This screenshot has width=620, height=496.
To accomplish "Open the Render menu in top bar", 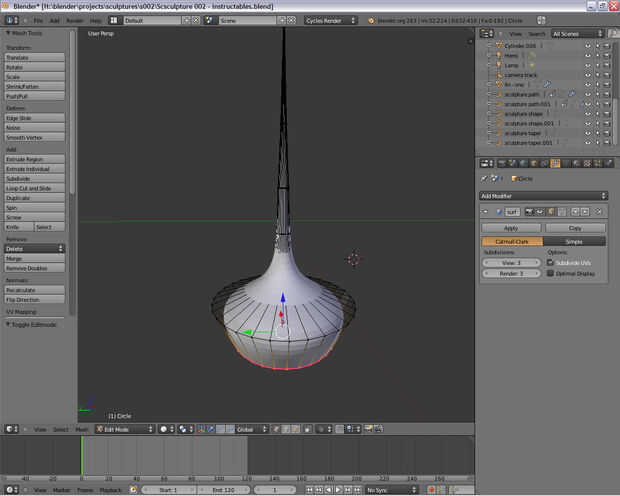I will click(x=74, y=20).
